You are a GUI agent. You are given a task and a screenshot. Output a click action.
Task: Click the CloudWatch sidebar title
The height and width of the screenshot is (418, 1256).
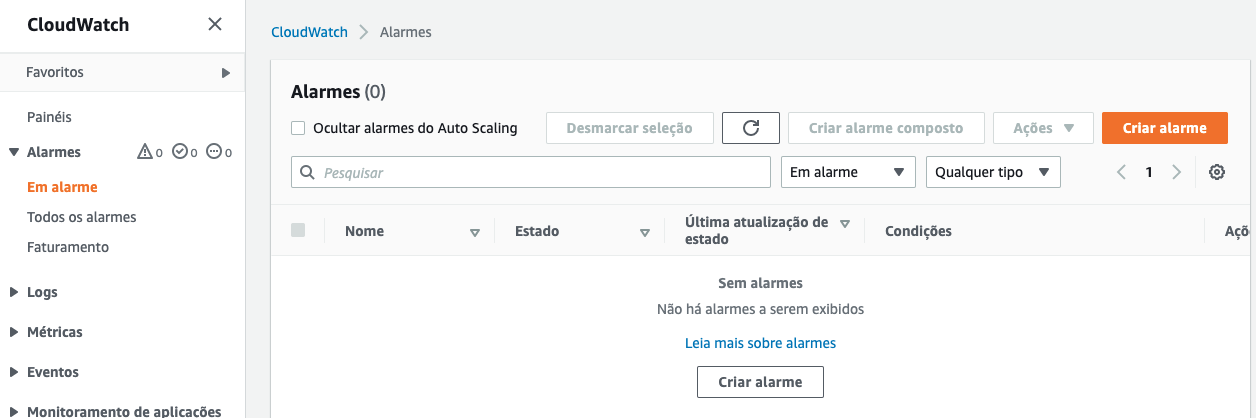coord(78,25)
